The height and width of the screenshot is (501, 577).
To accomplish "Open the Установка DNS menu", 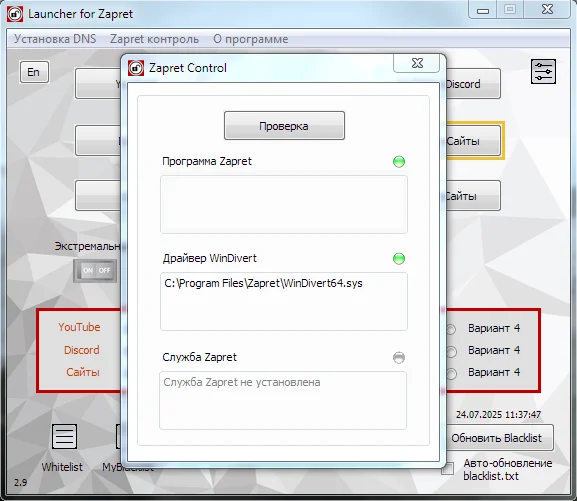I will (x=55, y=39).
